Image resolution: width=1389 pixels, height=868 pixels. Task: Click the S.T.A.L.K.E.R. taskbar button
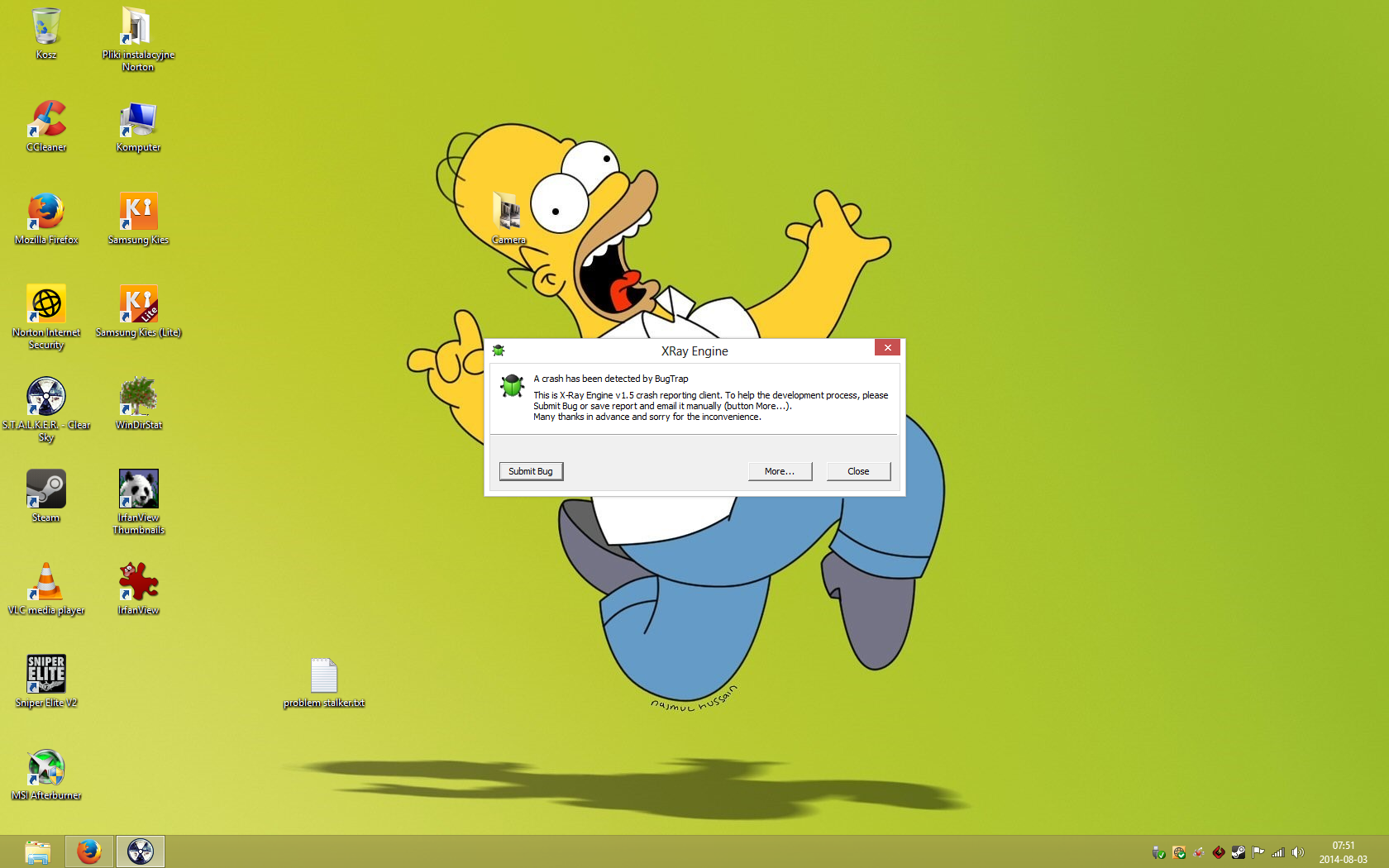coord(140,851)
